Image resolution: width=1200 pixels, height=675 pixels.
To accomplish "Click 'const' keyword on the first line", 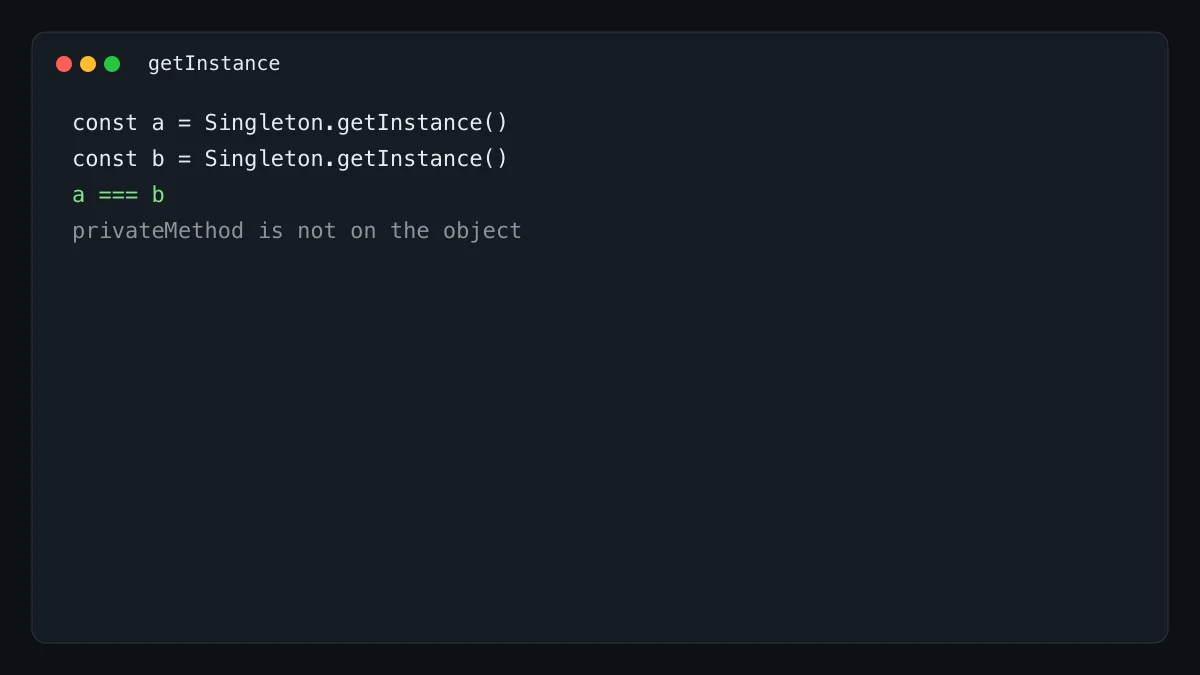I will pyautogui.click(x=105, y=123).
